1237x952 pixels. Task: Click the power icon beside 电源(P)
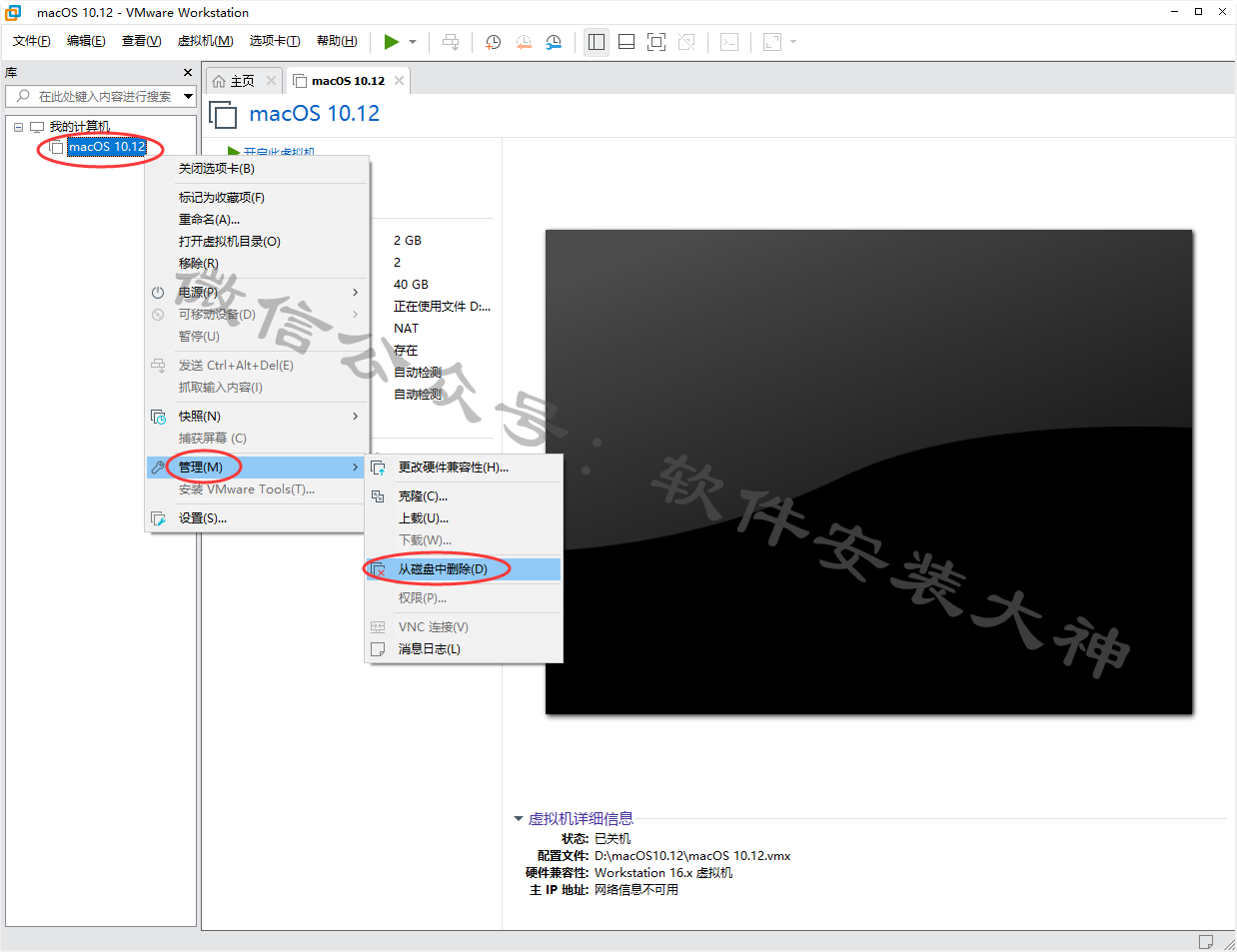coord(158,293)
